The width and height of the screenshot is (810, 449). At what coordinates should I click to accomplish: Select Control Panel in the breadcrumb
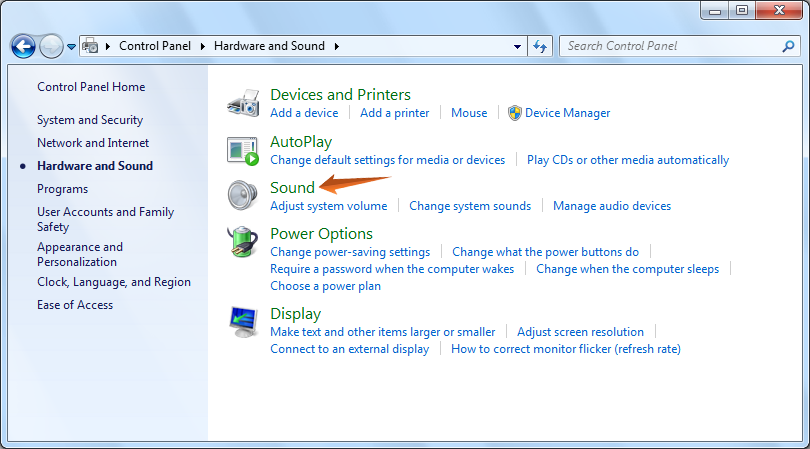coord(155,46)
